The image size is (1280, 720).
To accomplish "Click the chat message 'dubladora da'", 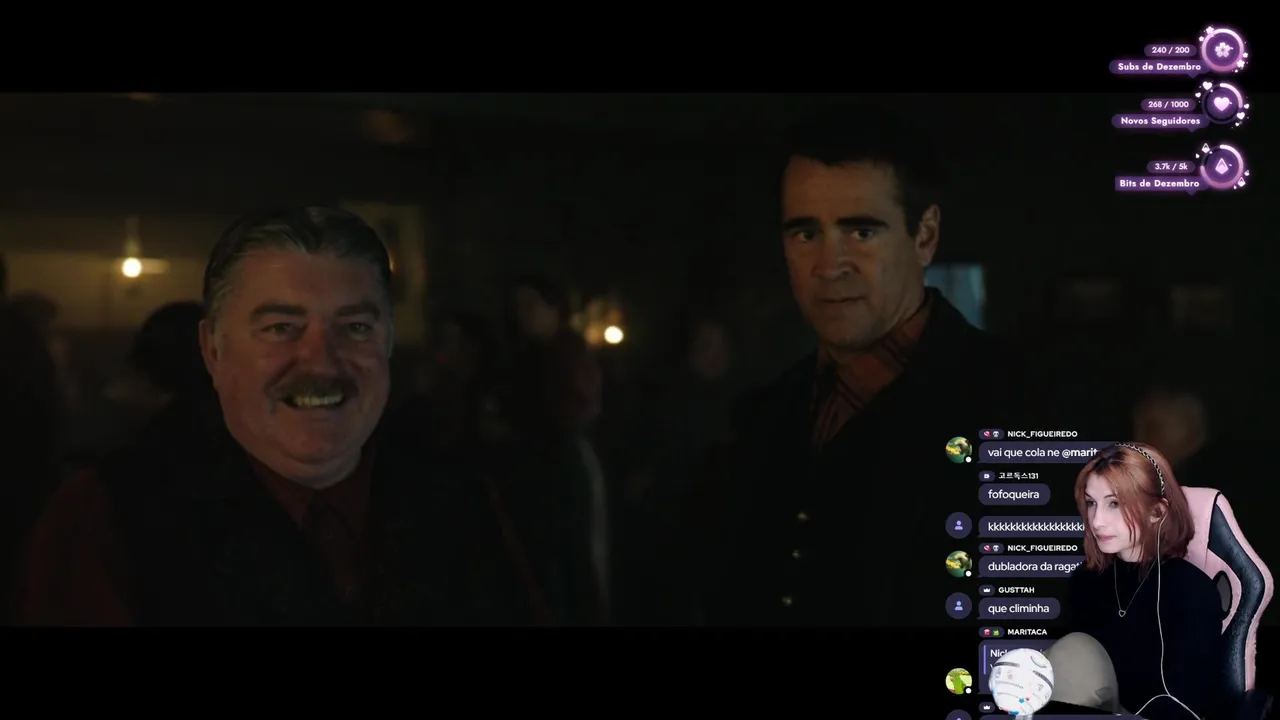I will pyautogui.click(x=1033, y=566).
